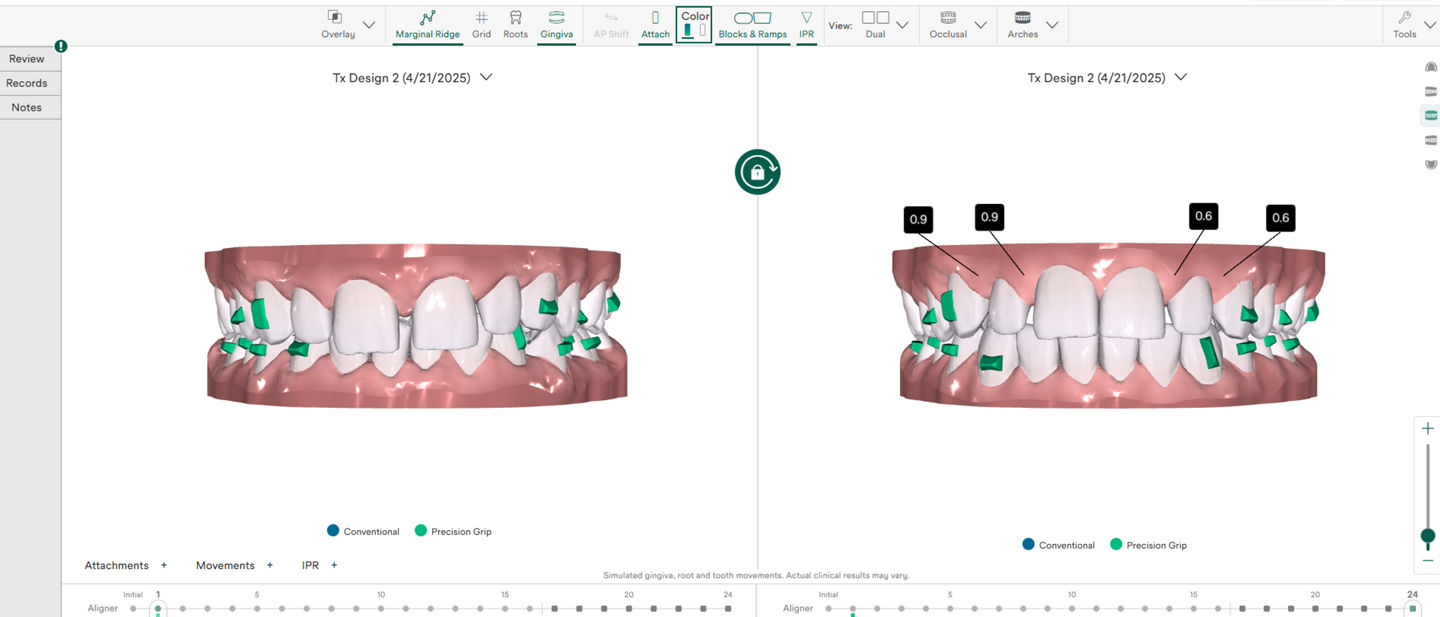The width and height of the screenshot is (1440, 617).
Task: Add a movement with the Movements plus
Action: point(270,565)
